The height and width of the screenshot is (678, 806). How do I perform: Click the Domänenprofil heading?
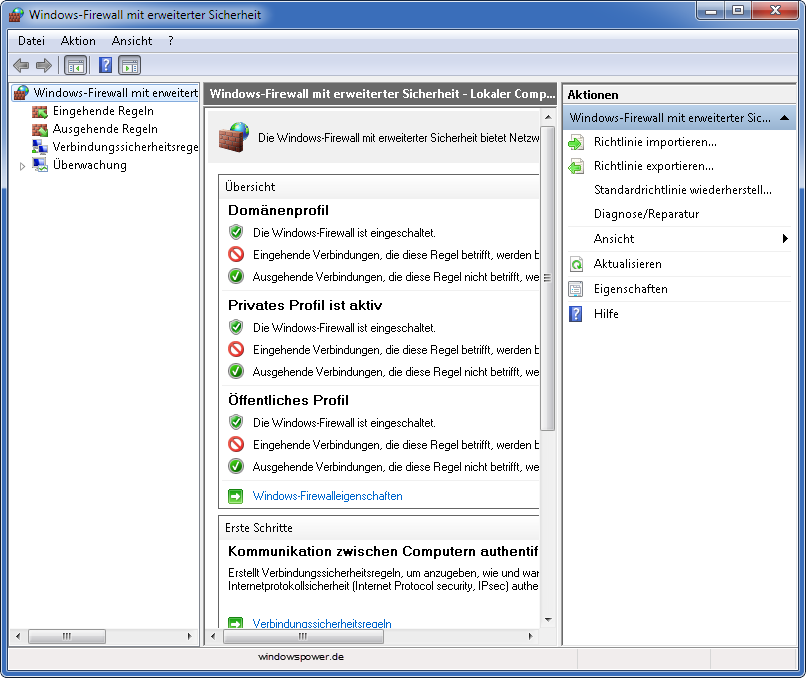(278, 211)
